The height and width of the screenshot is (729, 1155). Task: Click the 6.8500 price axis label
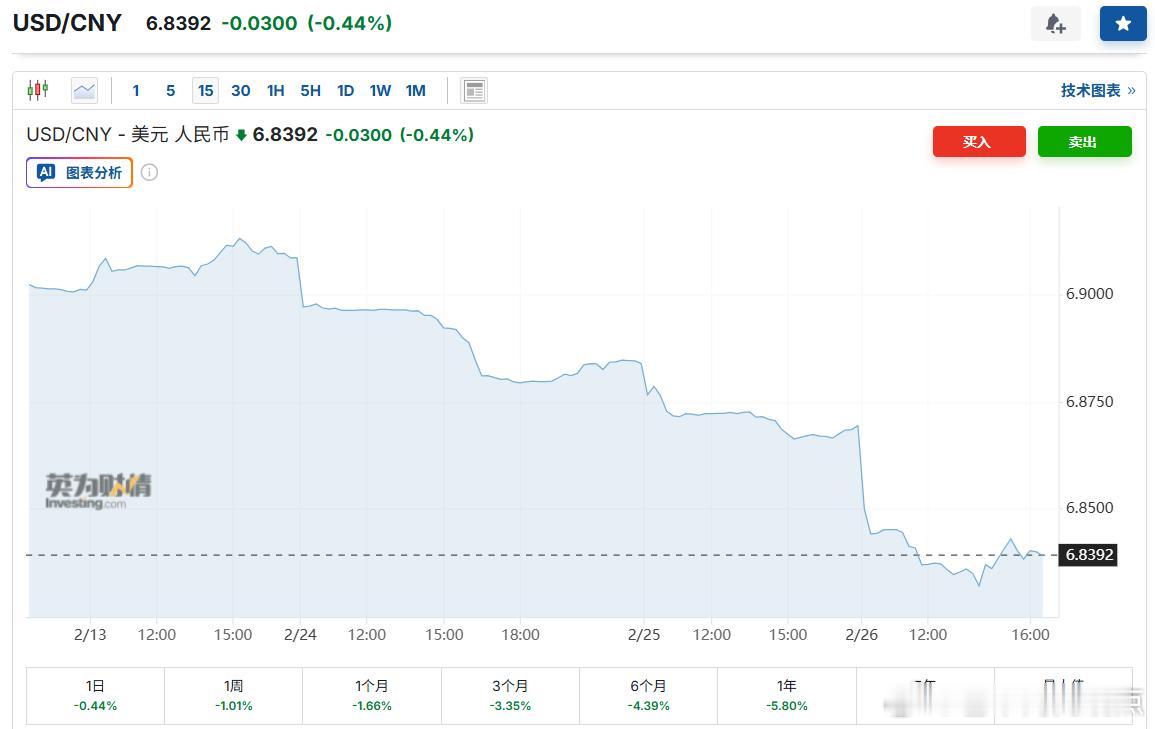pos(1089,508)
